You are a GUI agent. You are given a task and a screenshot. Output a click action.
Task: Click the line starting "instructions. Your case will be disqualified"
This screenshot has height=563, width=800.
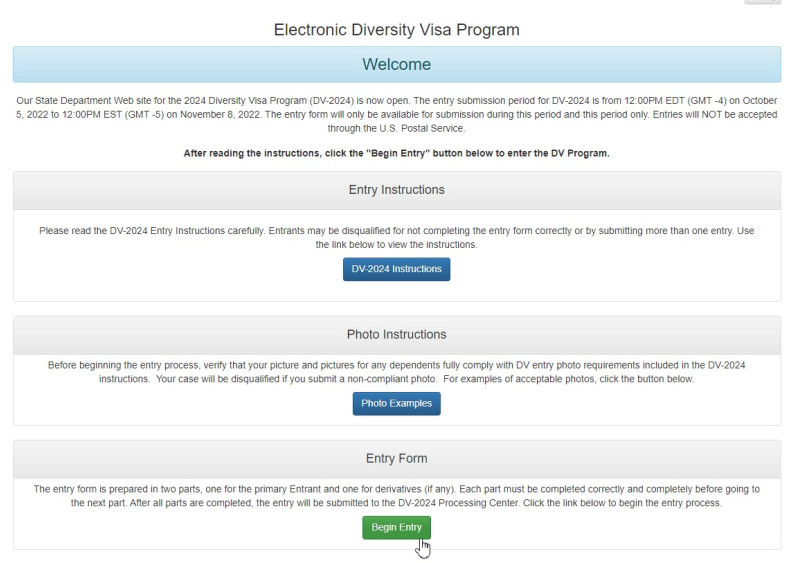(396, 379)
